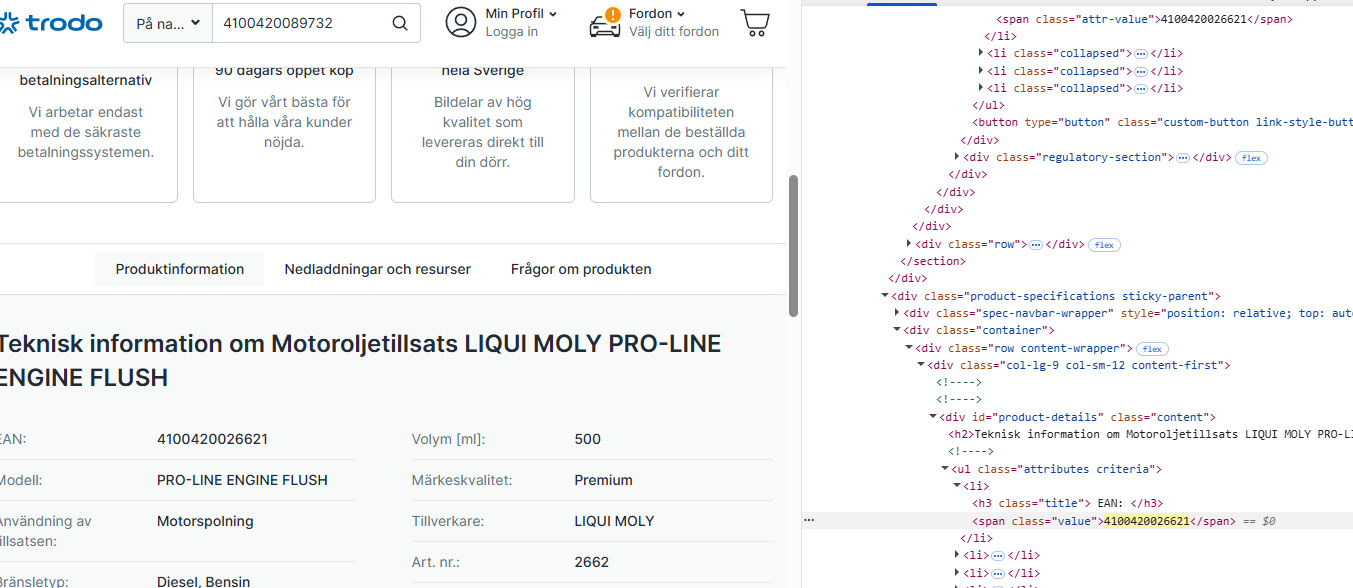Collapse the product-details div node
Viewport: 1353px width, 588px height.
933,417
